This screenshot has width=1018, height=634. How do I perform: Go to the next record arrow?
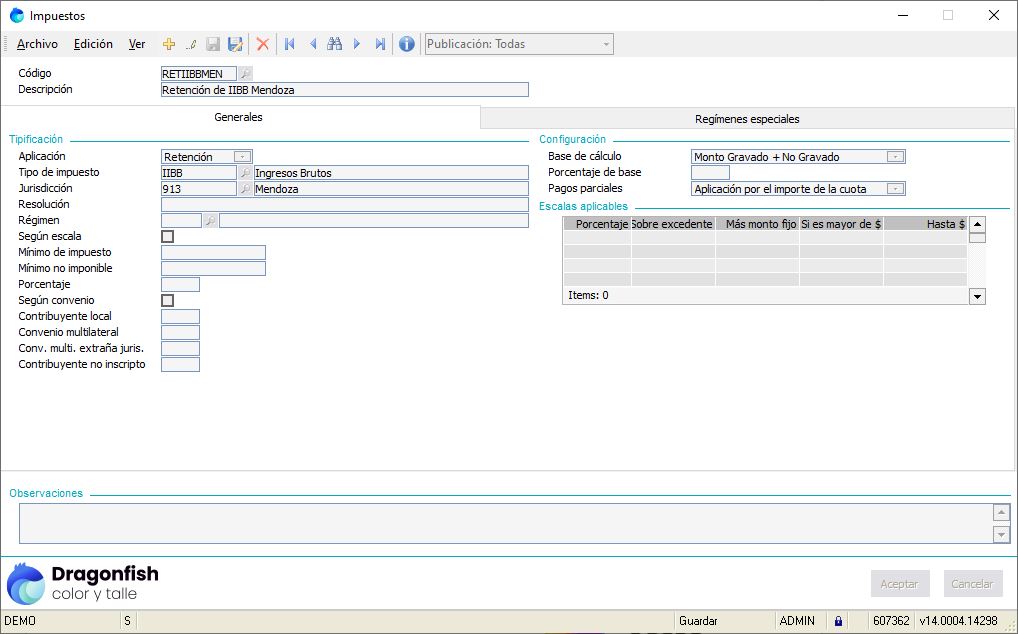(357, 44)
